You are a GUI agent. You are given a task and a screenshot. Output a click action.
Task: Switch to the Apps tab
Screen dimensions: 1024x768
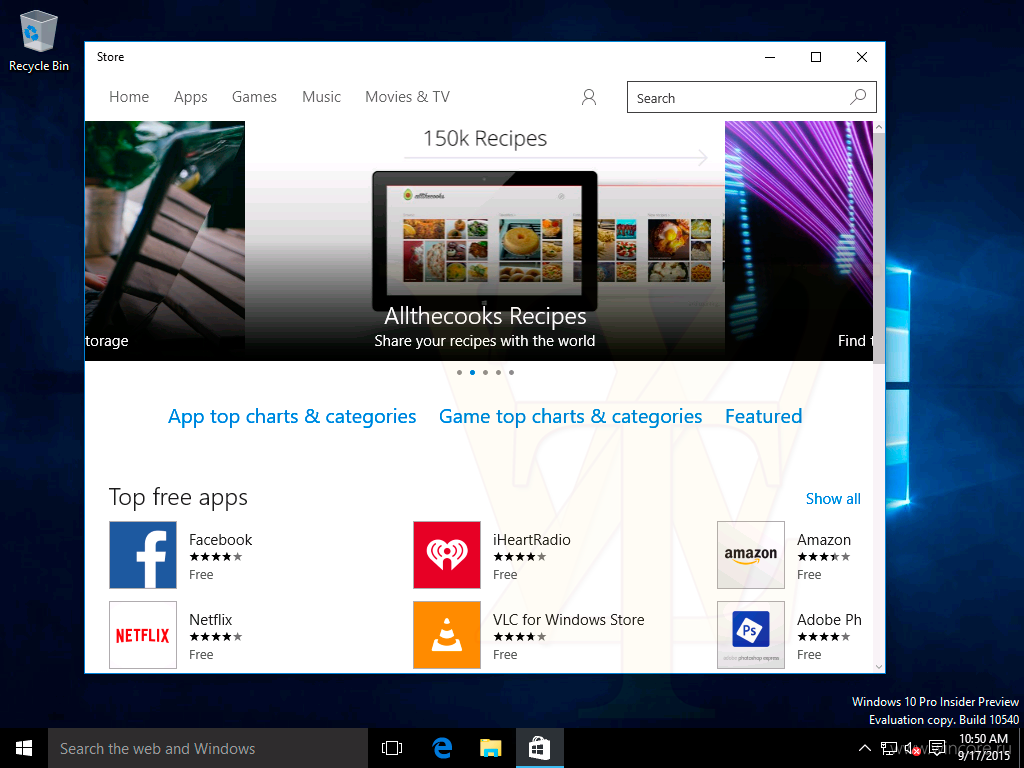point(191,97)
